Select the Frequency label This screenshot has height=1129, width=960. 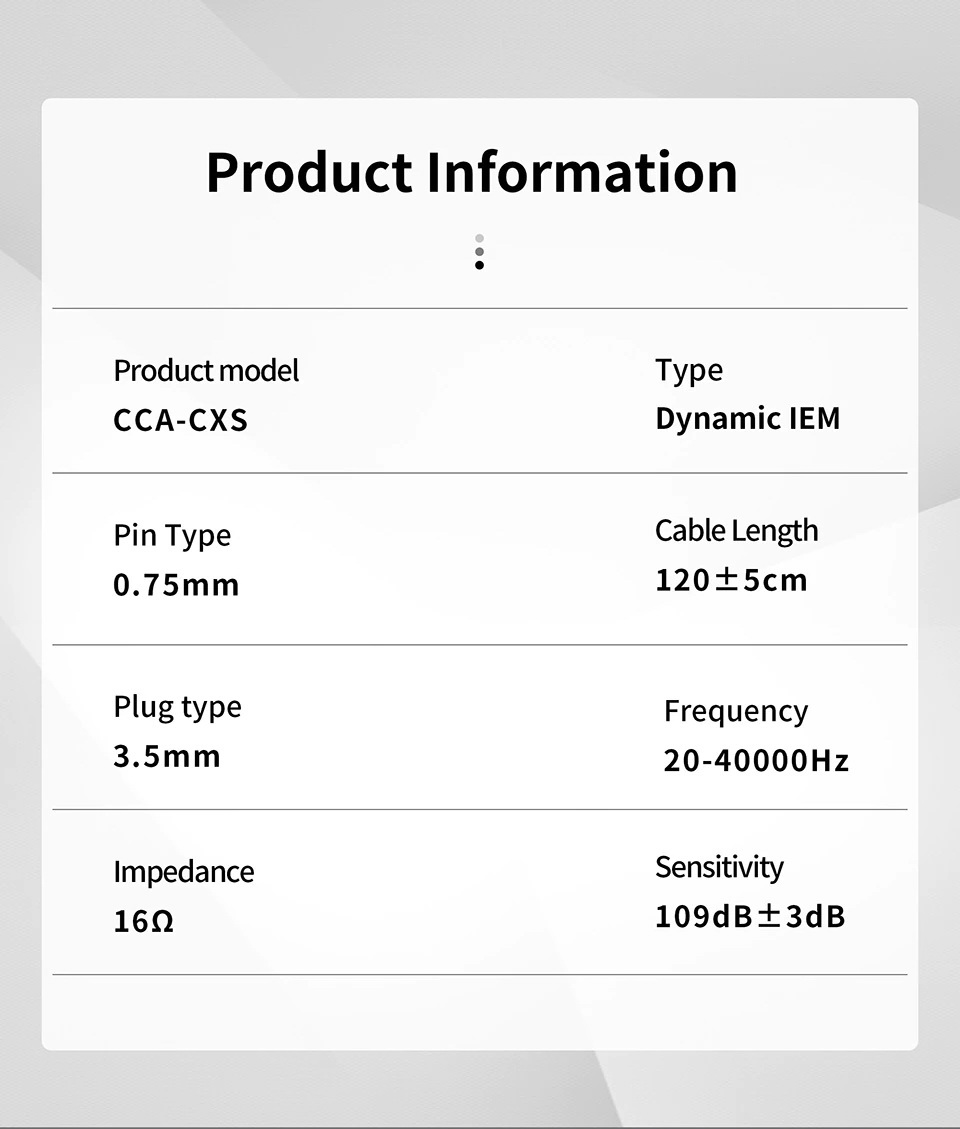pyautogui.click(x=735, y=711)
